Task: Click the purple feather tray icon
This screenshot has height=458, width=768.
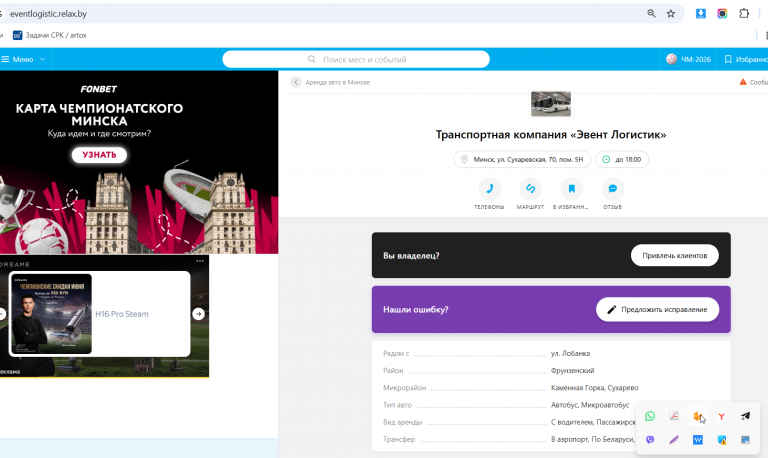Action: click(674, 440)
